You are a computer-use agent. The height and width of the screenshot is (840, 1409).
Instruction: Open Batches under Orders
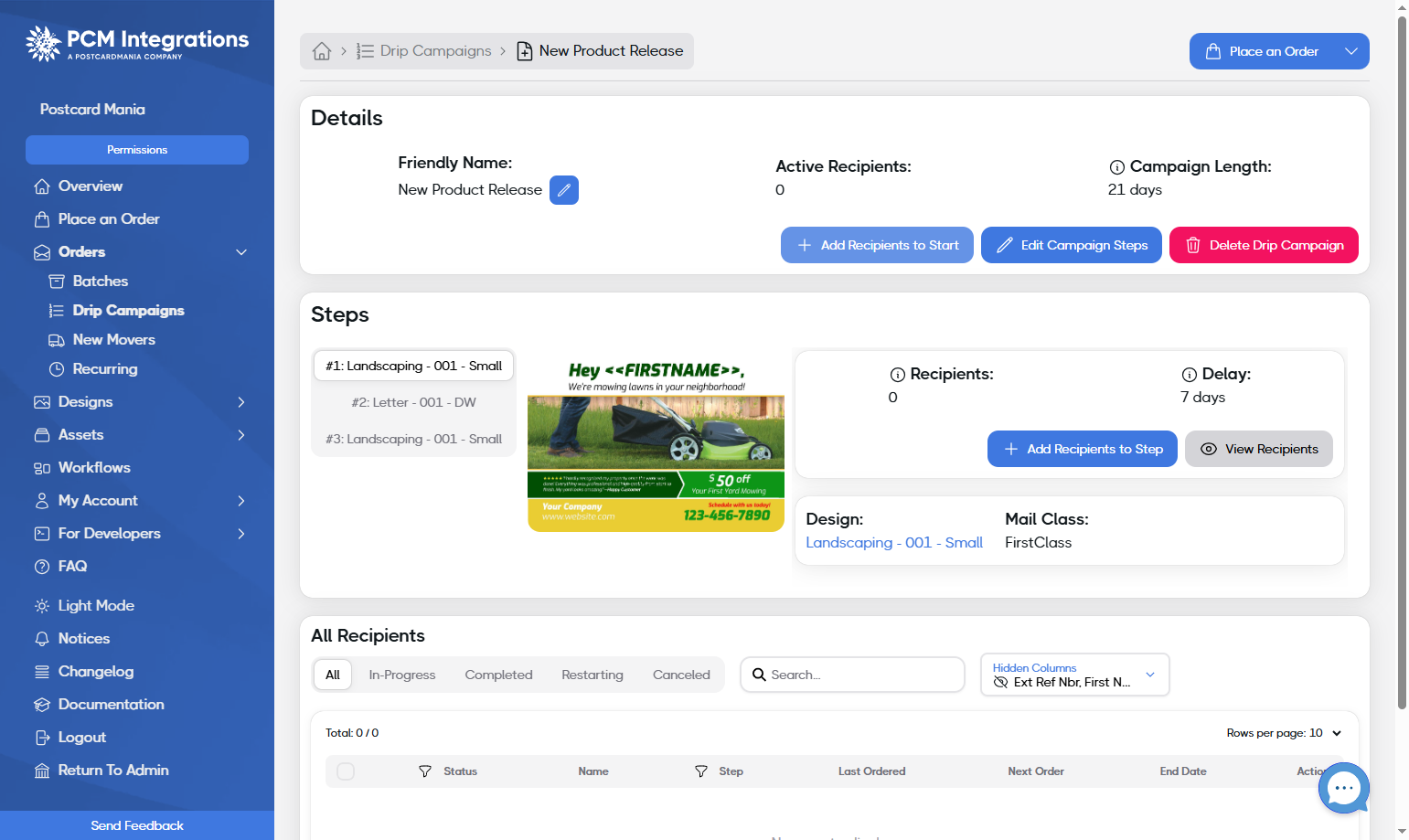click(x=101, y=282)
